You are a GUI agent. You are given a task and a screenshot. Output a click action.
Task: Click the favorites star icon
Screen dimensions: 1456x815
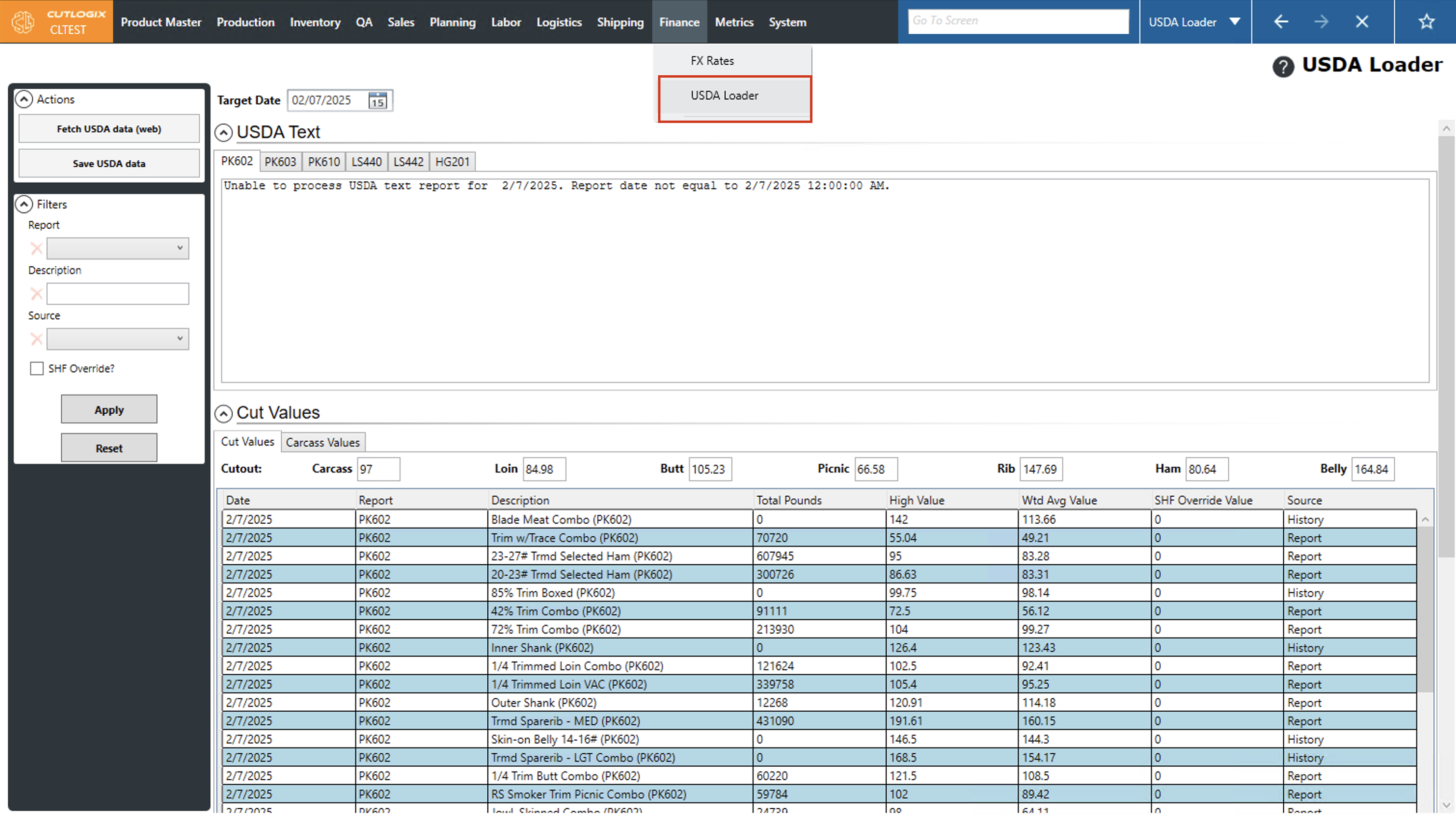coord(1426,22)
